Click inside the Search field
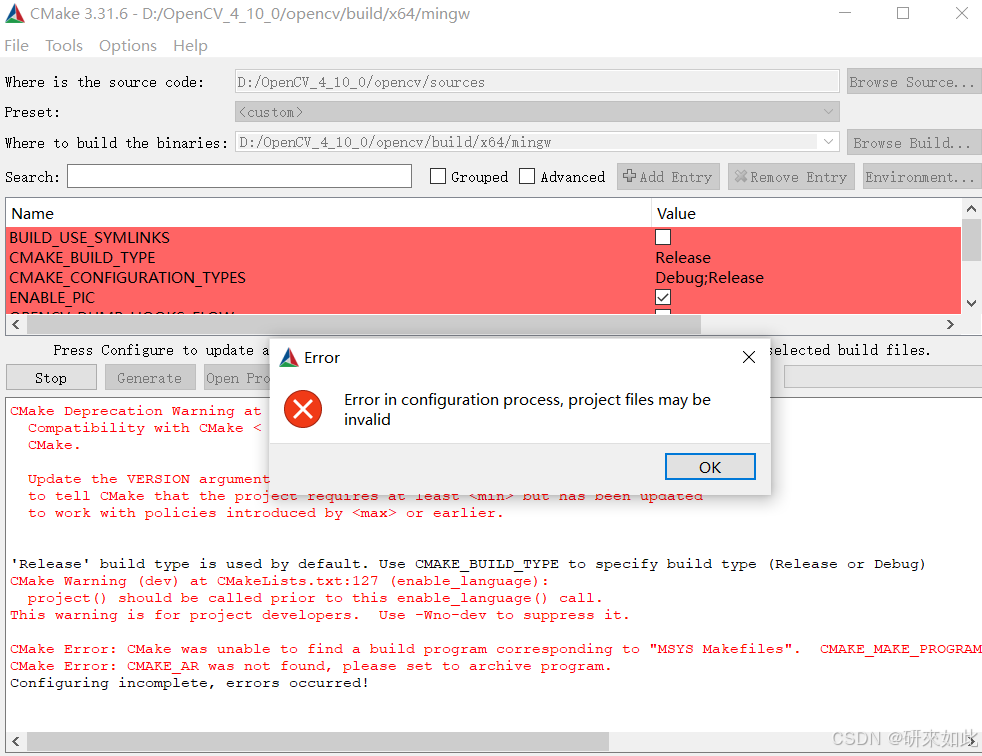 point(238,176)
